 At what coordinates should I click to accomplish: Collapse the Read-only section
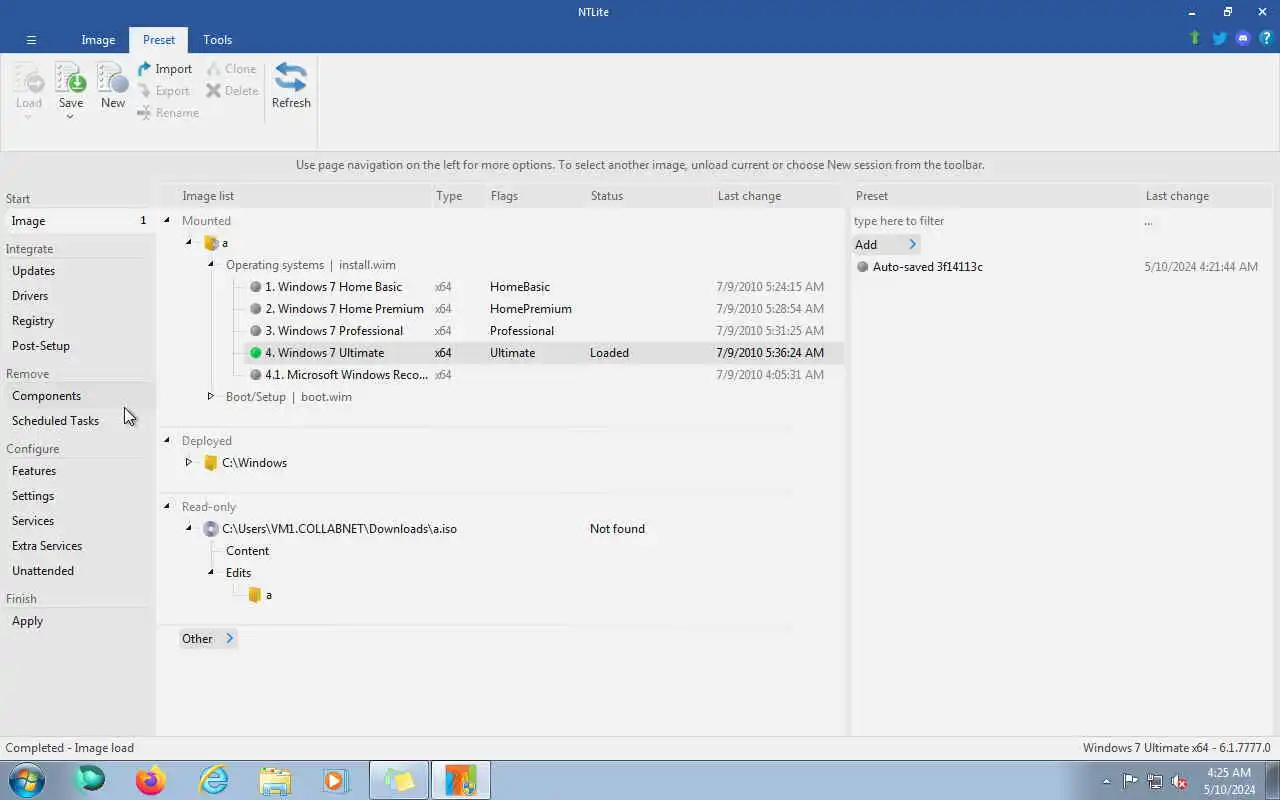coord(167,507)
